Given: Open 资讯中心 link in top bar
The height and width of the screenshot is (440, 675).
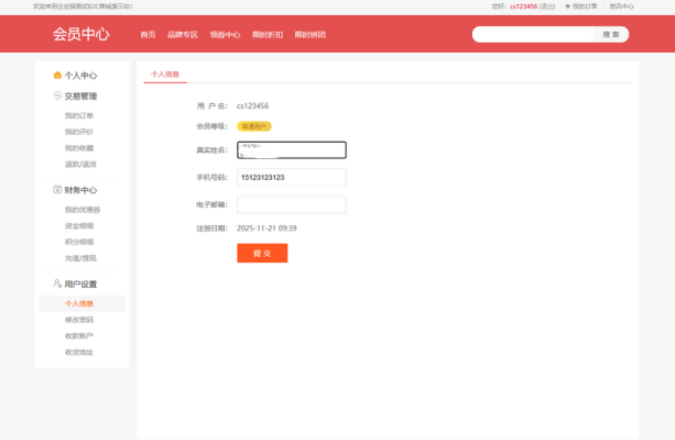Looking at the screenshot, I should point(622,6).
